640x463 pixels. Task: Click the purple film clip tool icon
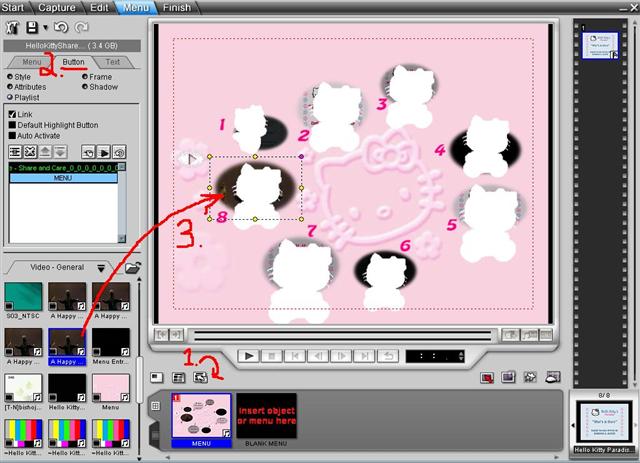coord(509,377)
